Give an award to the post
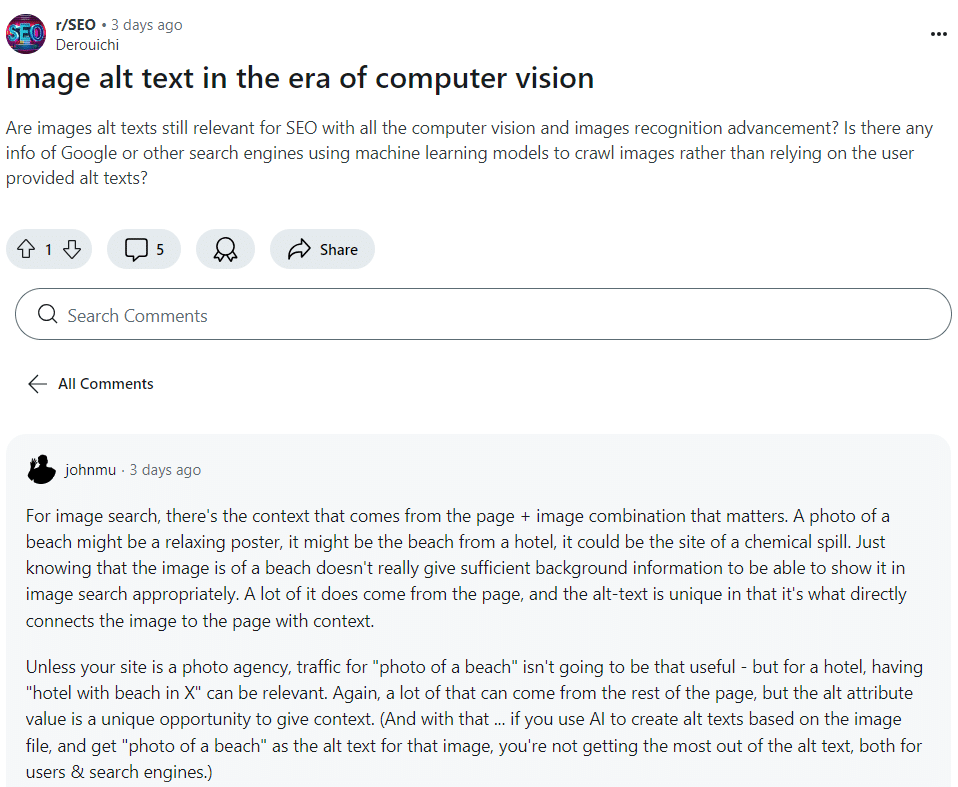Screen dimensions: 958x787 [x=225, y=250]
